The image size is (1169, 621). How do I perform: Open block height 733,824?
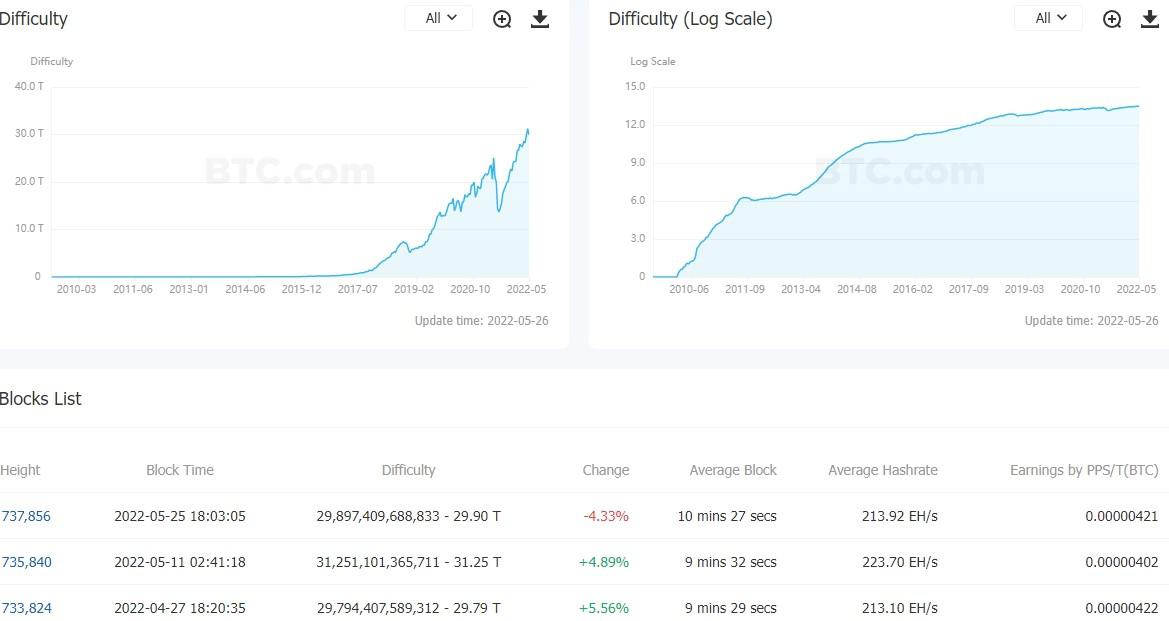[x=26, y=608]
